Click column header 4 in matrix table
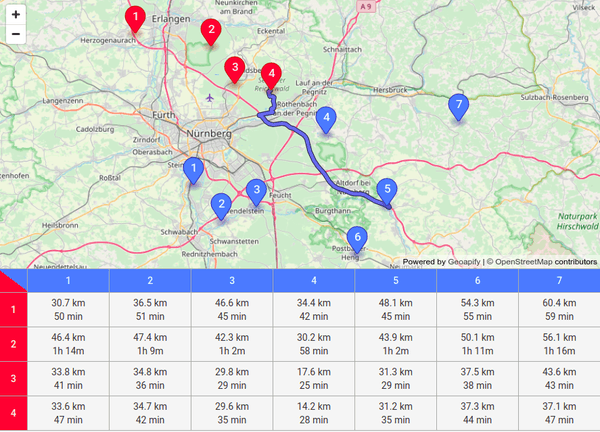 pos(314,280)
